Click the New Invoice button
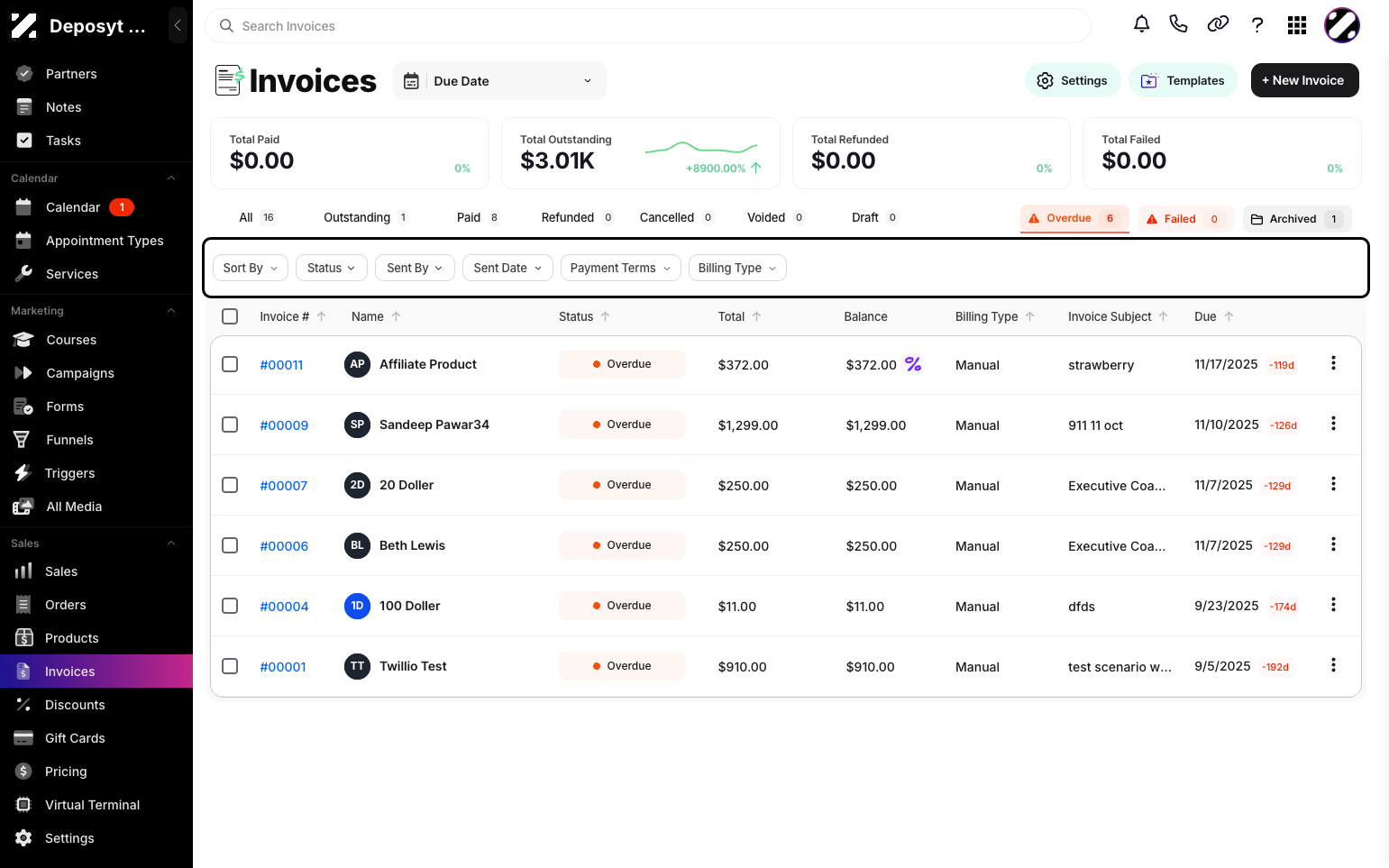The image size is (1389, 868). coord(1304,80)
